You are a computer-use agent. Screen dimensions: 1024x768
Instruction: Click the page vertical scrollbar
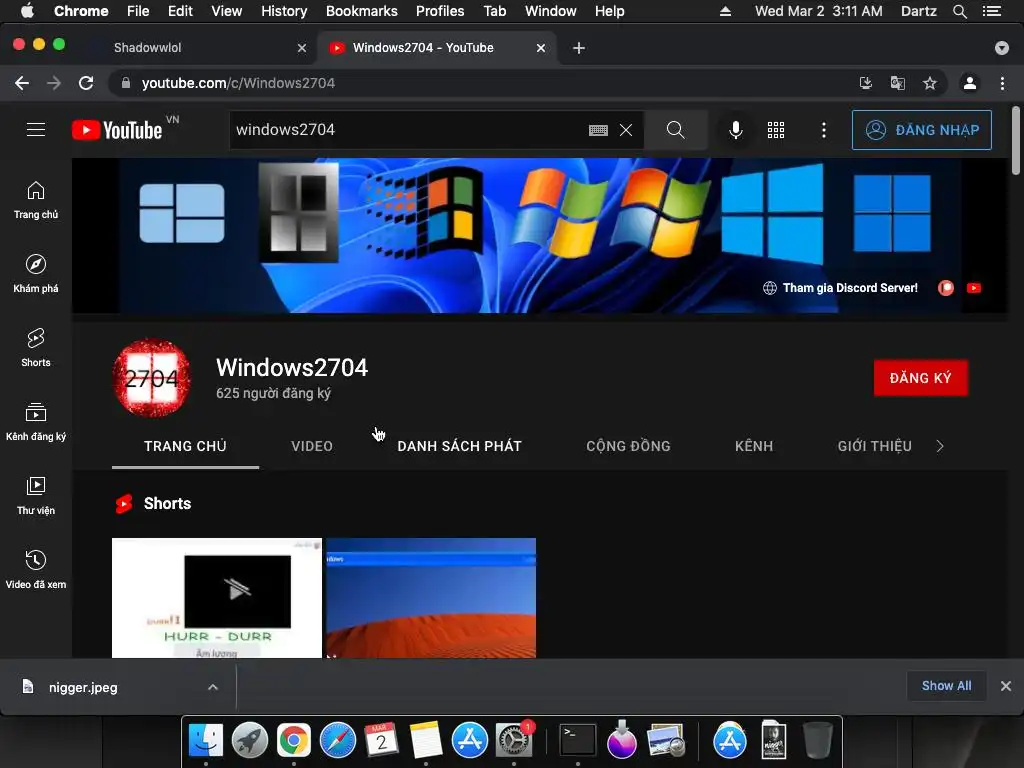1016,141
